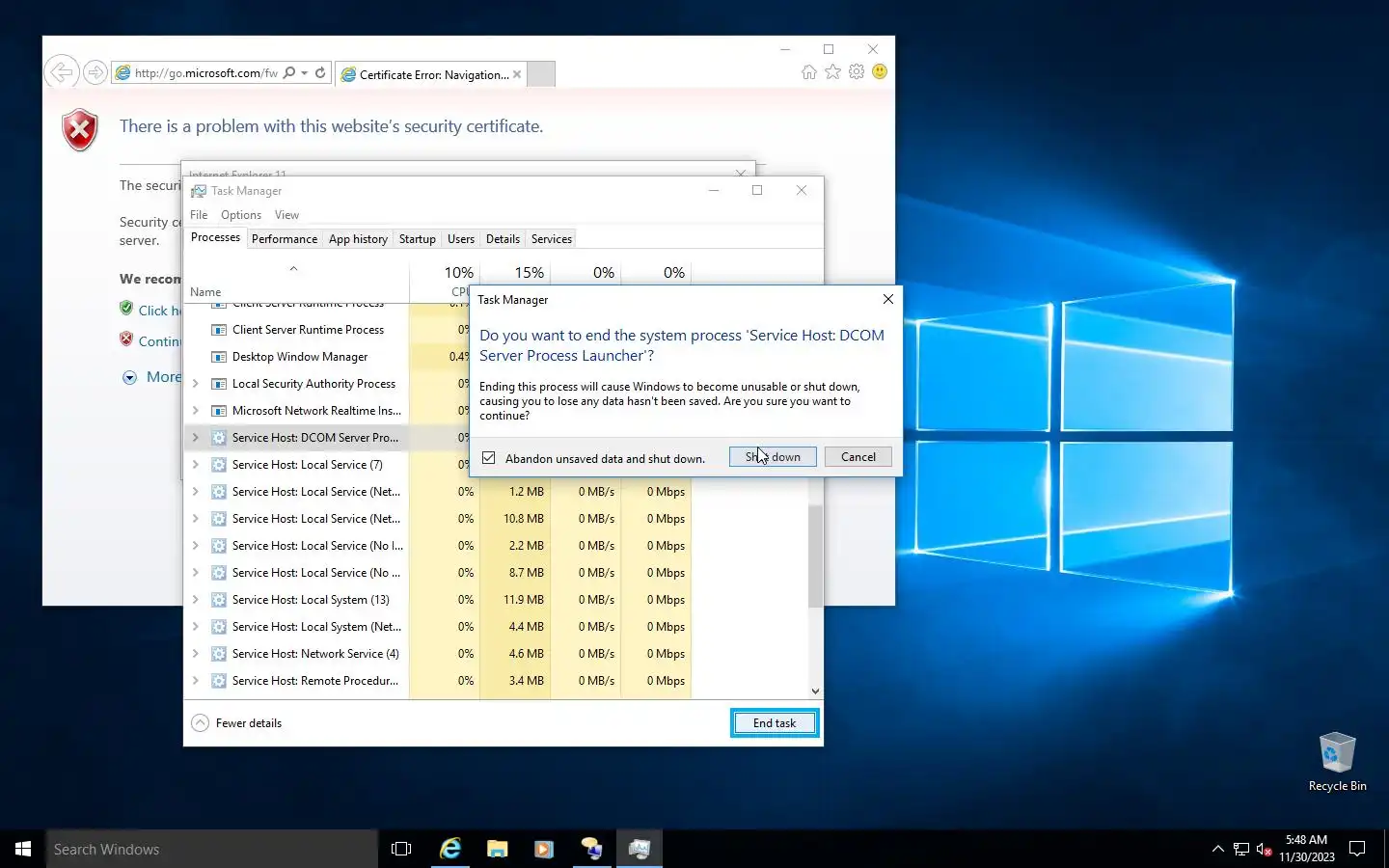Screen dimensions: 1389x868
Task: Click the Shut down button in dialog
Action: click(x=773, y=457)
